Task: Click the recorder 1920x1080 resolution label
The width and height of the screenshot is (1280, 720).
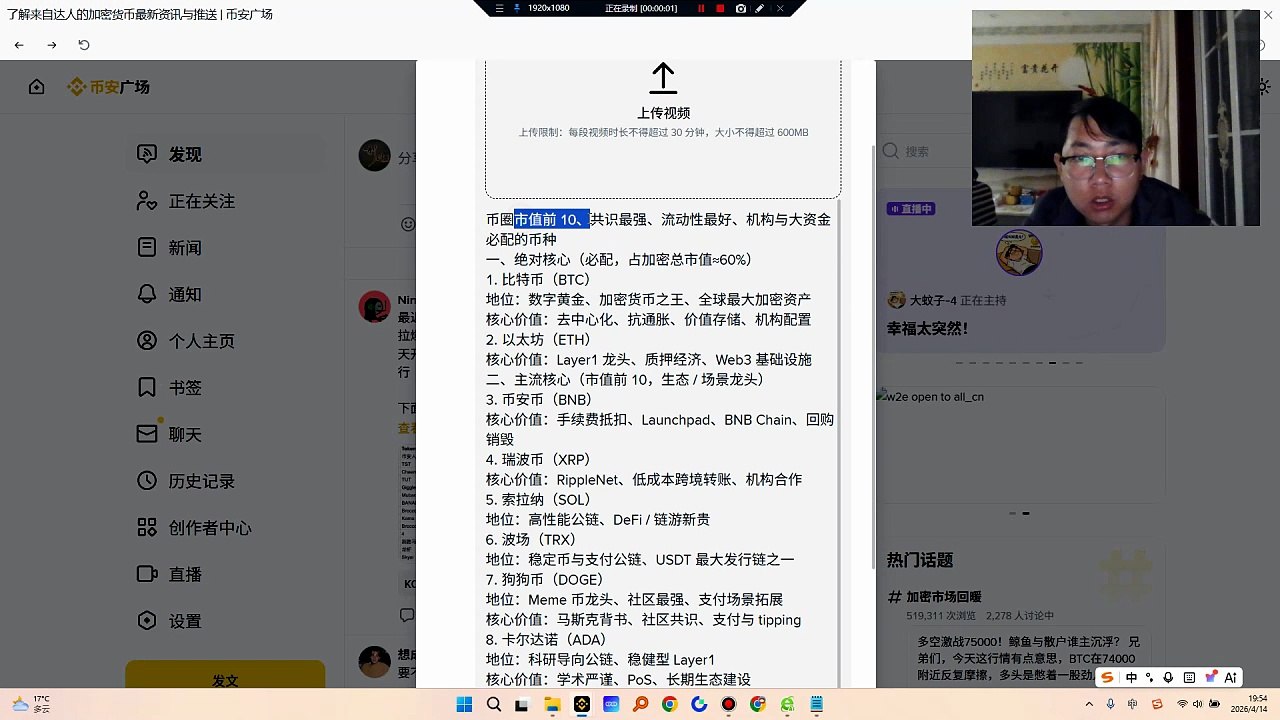Action: click(x=548, y=8)
